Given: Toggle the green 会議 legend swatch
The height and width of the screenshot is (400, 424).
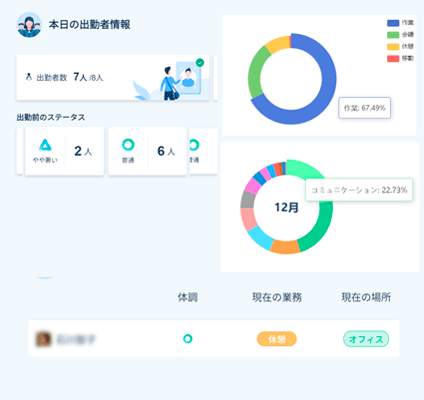Looking at the screenshot, I should click(x=393, y=35).
